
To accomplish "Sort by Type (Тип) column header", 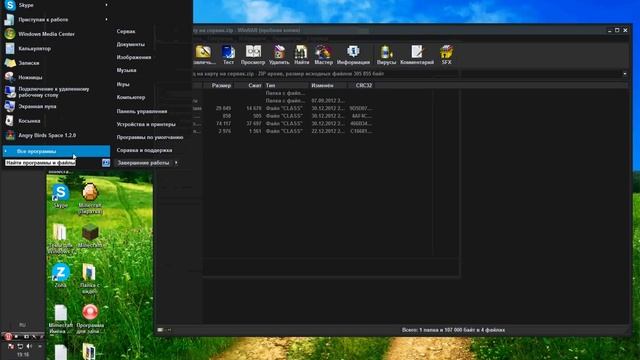I will [x=286, y=85].
